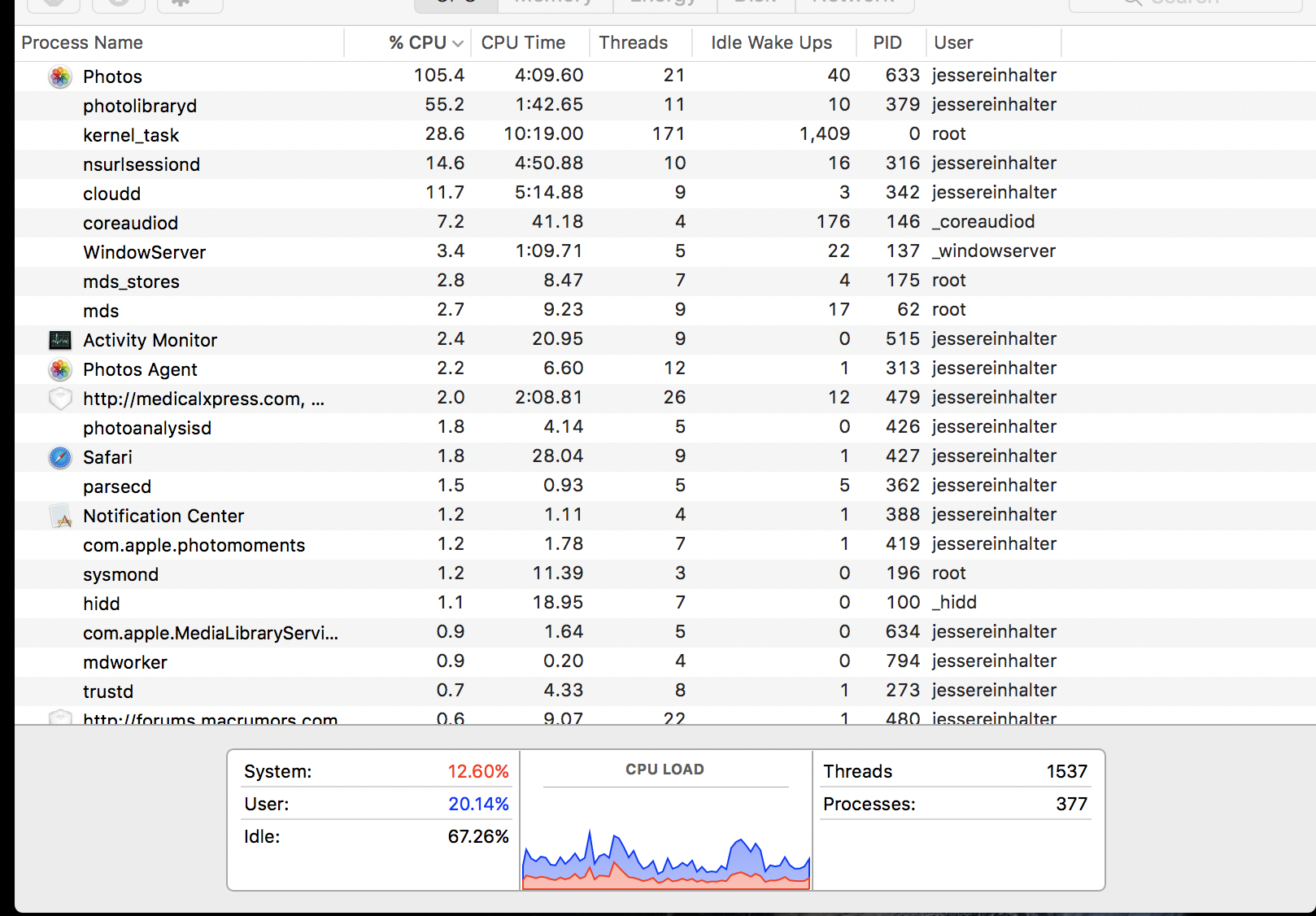The width and height of the screenshot is (1316, 916).
Task: Select the mdworker process
Action: tap(665, 662)
